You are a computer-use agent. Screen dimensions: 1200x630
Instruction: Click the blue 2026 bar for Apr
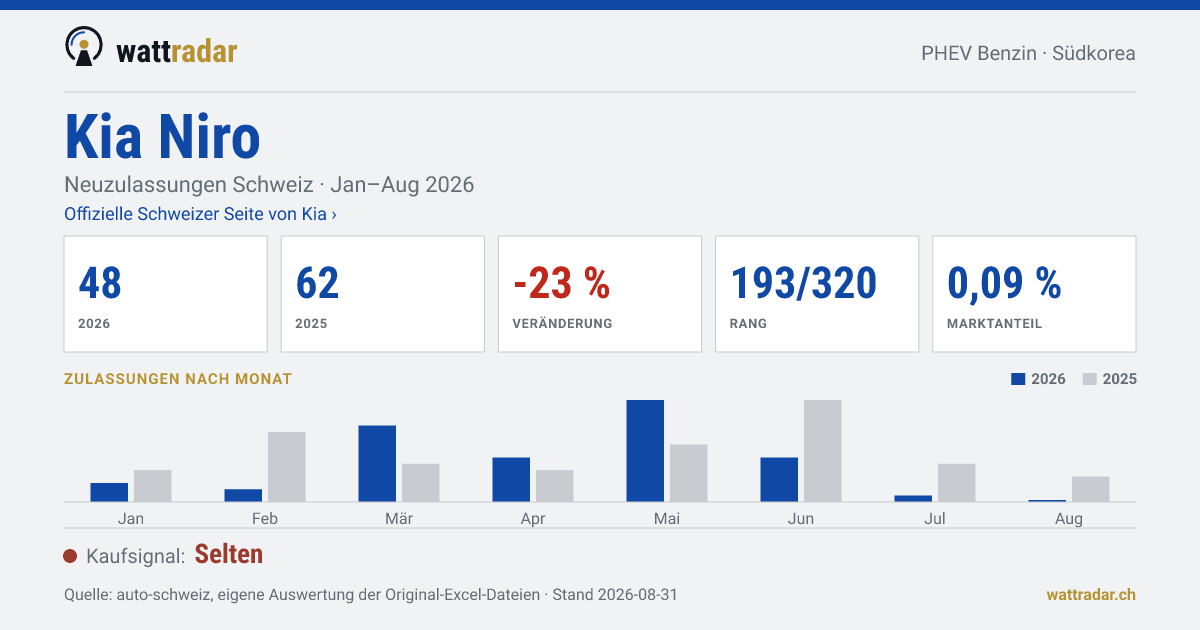point(511,480)
